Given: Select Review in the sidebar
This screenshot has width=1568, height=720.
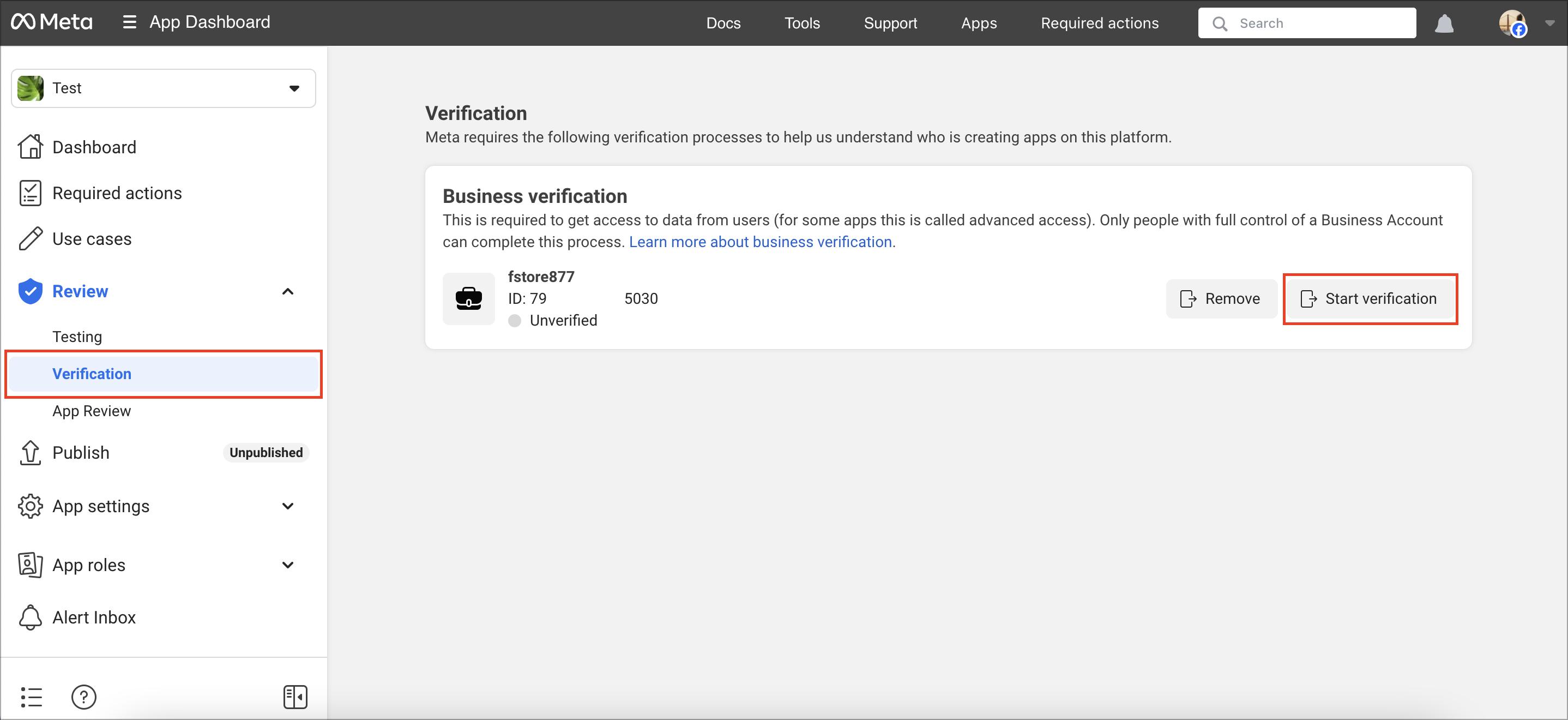Looking at the screenshot, I should click(x=80, y=291).
